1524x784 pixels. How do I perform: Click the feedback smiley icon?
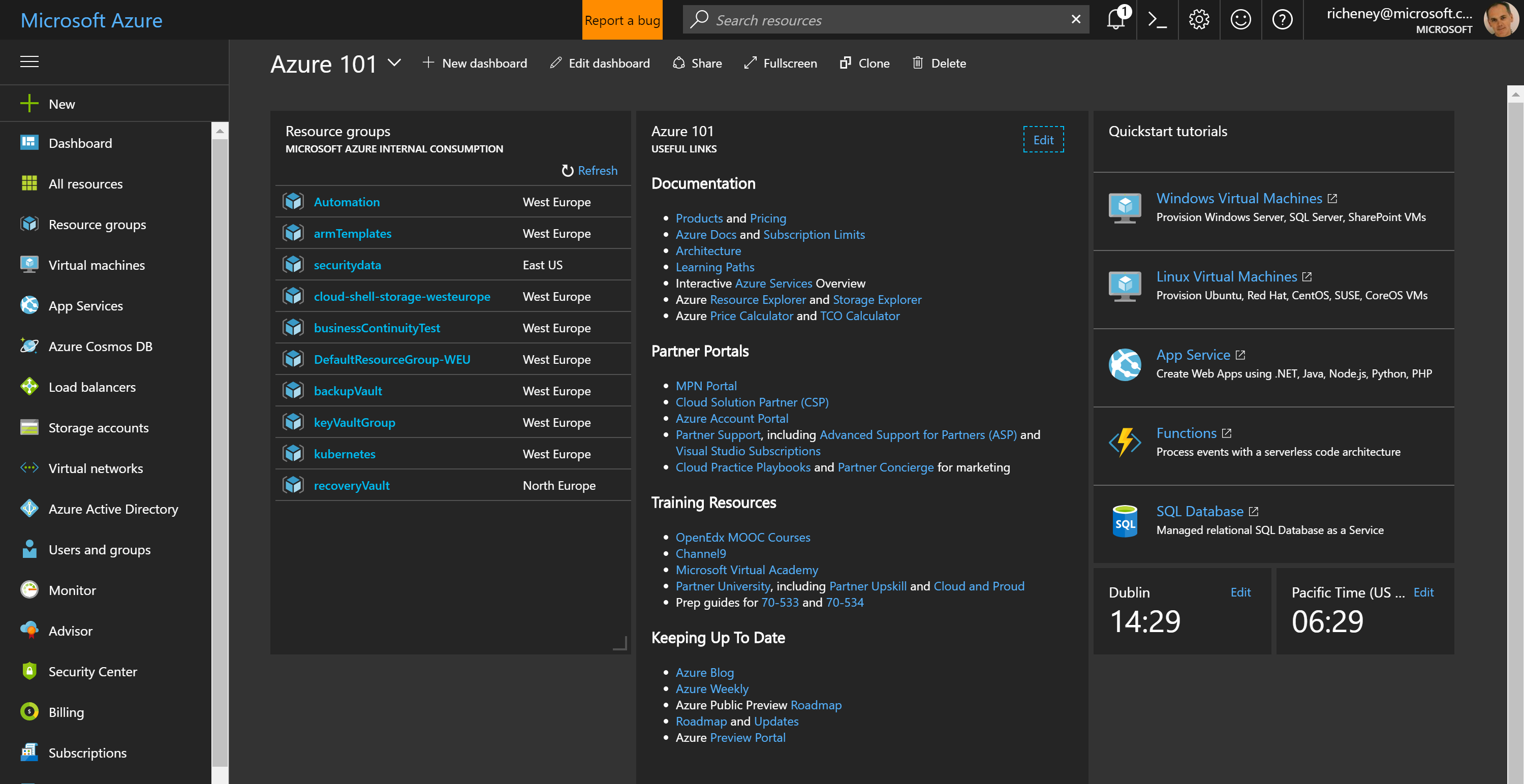[1240, 19]
